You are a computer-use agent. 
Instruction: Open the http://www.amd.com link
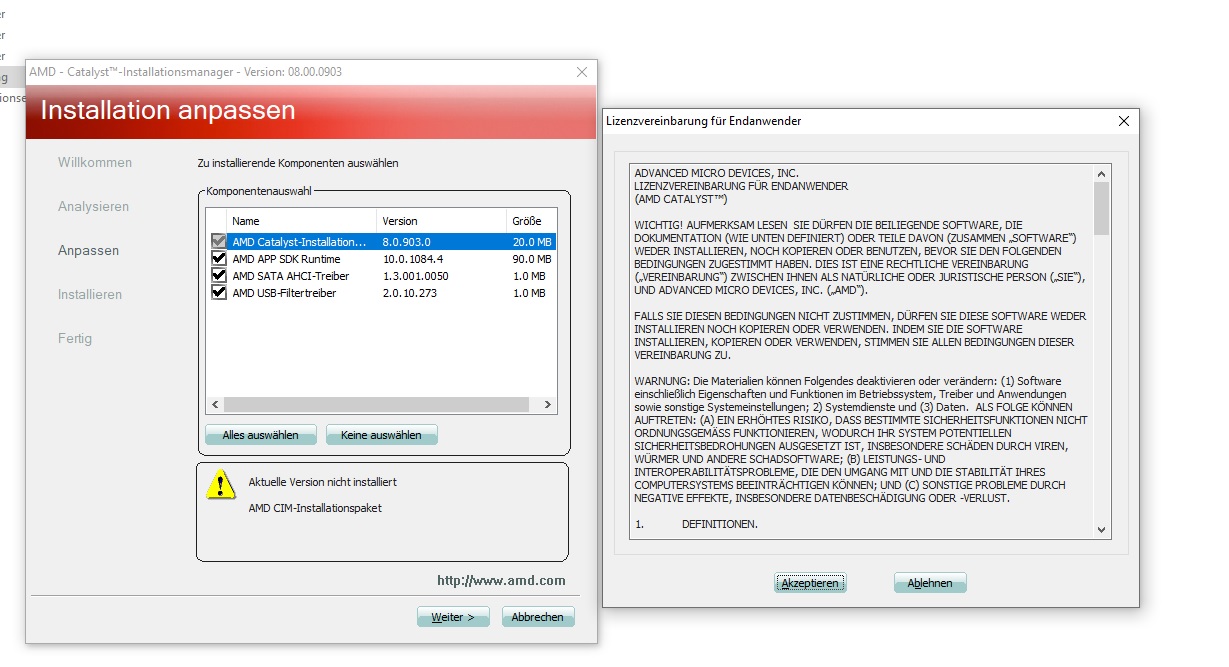click(501, 580)
